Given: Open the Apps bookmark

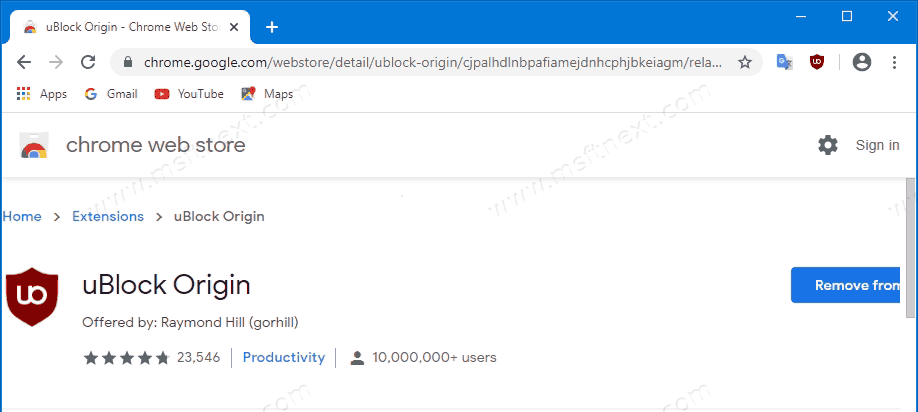Looking at the screenshot, I should tap(42, 94).
